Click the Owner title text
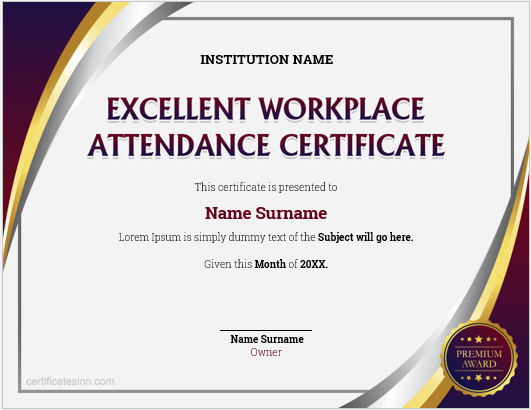The height and width of the screenshot is (410, 531). pyautogui.click(x=266, y=352)
